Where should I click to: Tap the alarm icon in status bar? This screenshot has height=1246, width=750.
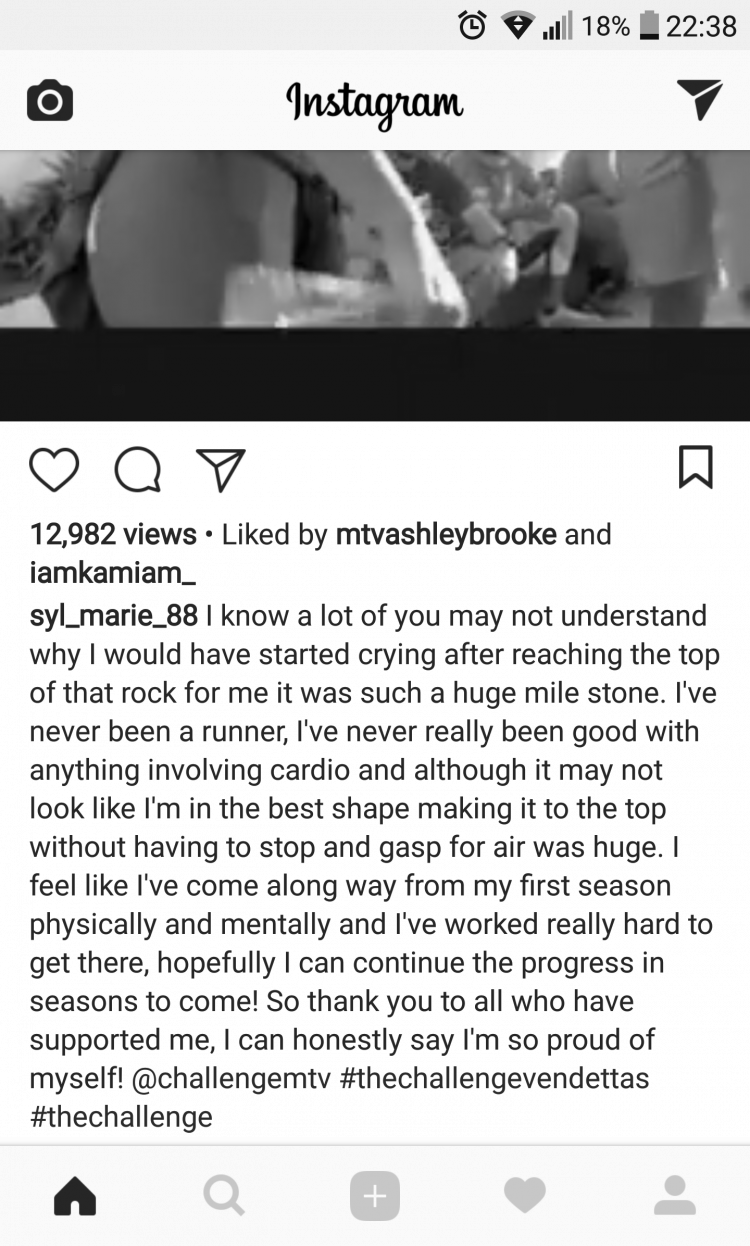tap(472, 25)
